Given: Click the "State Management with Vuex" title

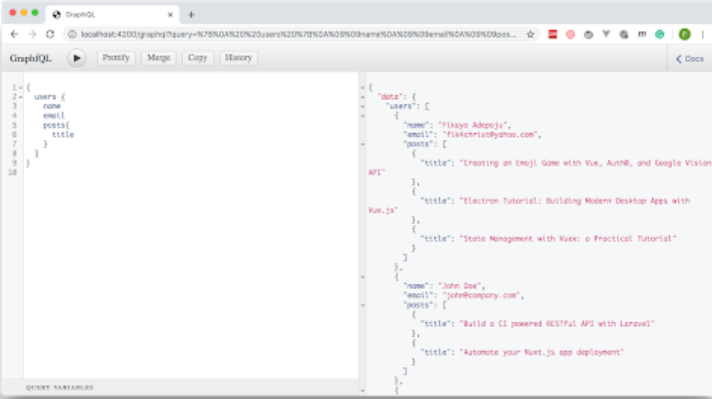Looking at the screenshot, I should [x=568, y=238].
